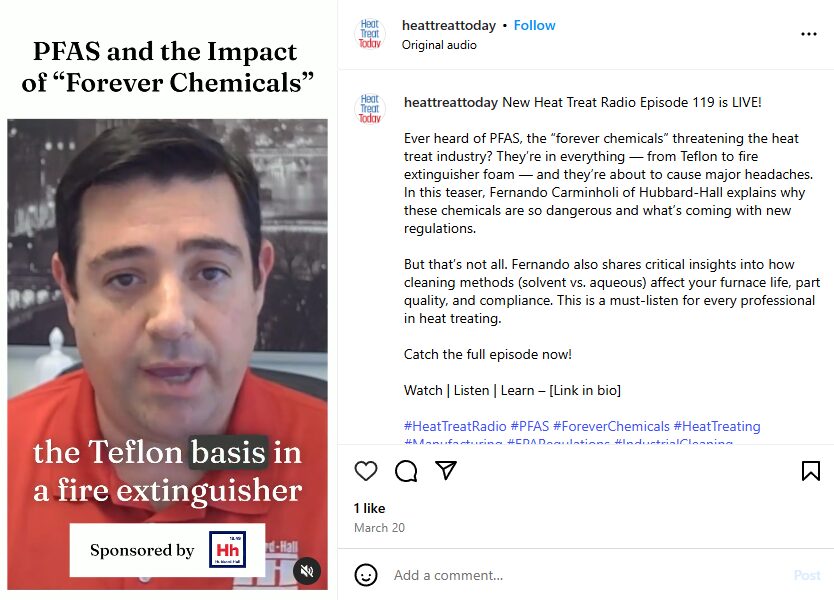Click the #ForeverChemicals hashtag

click(611, 426)
